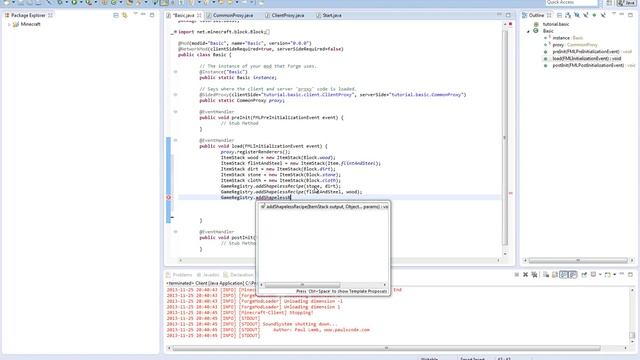640x360 pixels.
Task: Collapse the @SidedProxy field fold marker
Action: [x=176, y=95]
